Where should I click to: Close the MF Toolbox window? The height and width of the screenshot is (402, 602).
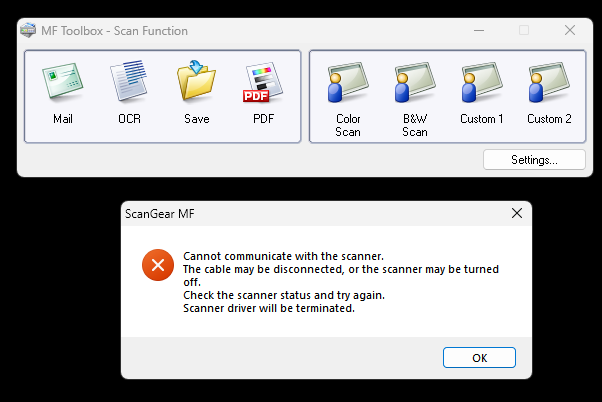pos(570,31)
